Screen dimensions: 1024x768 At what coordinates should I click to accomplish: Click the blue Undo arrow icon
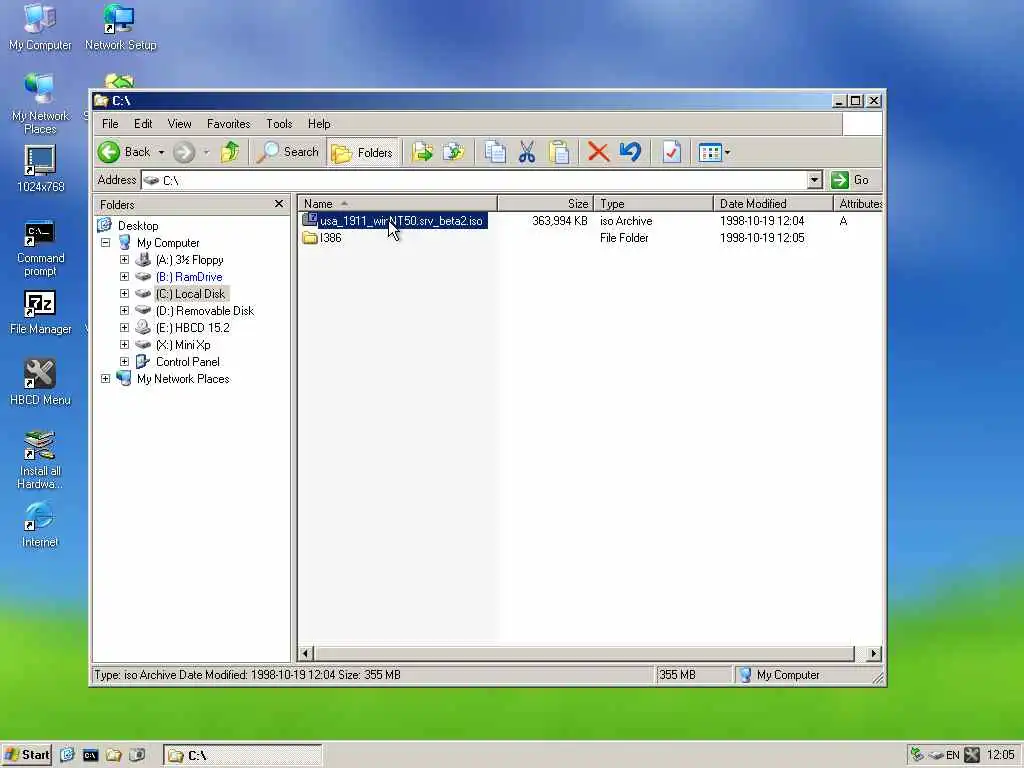(630, 152)
